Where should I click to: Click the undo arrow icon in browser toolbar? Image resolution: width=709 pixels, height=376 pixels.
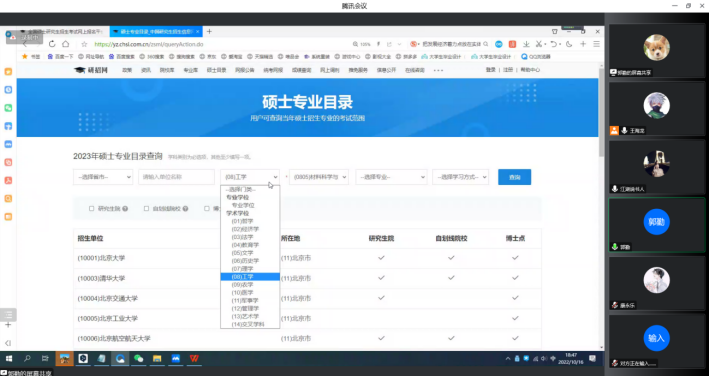click(x=553, y=44)
